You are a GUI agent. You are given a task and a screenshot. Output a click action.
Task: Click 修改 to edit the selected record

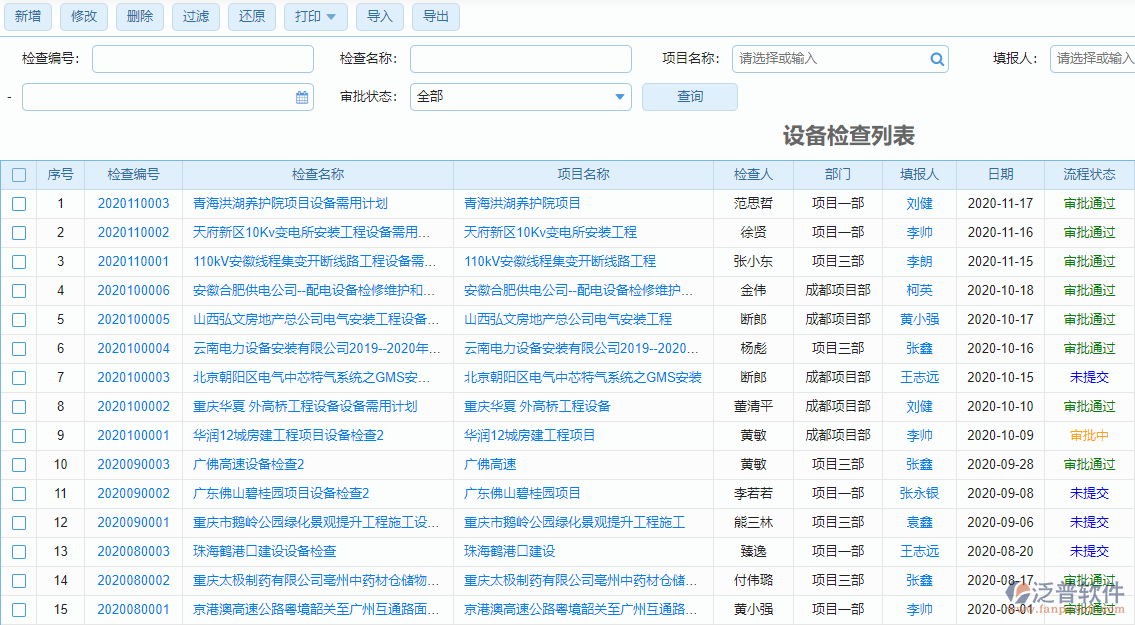83,17
